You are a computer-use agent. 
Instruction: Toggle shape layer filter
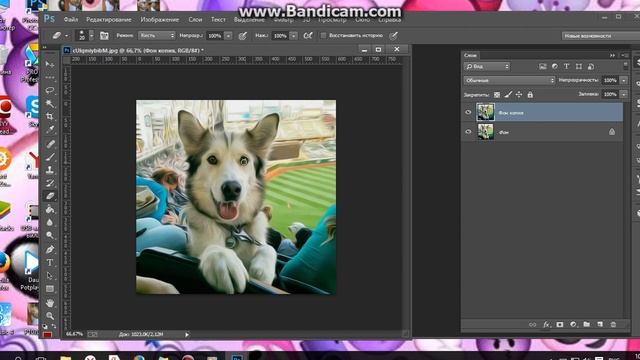click(x=579, y=67)
